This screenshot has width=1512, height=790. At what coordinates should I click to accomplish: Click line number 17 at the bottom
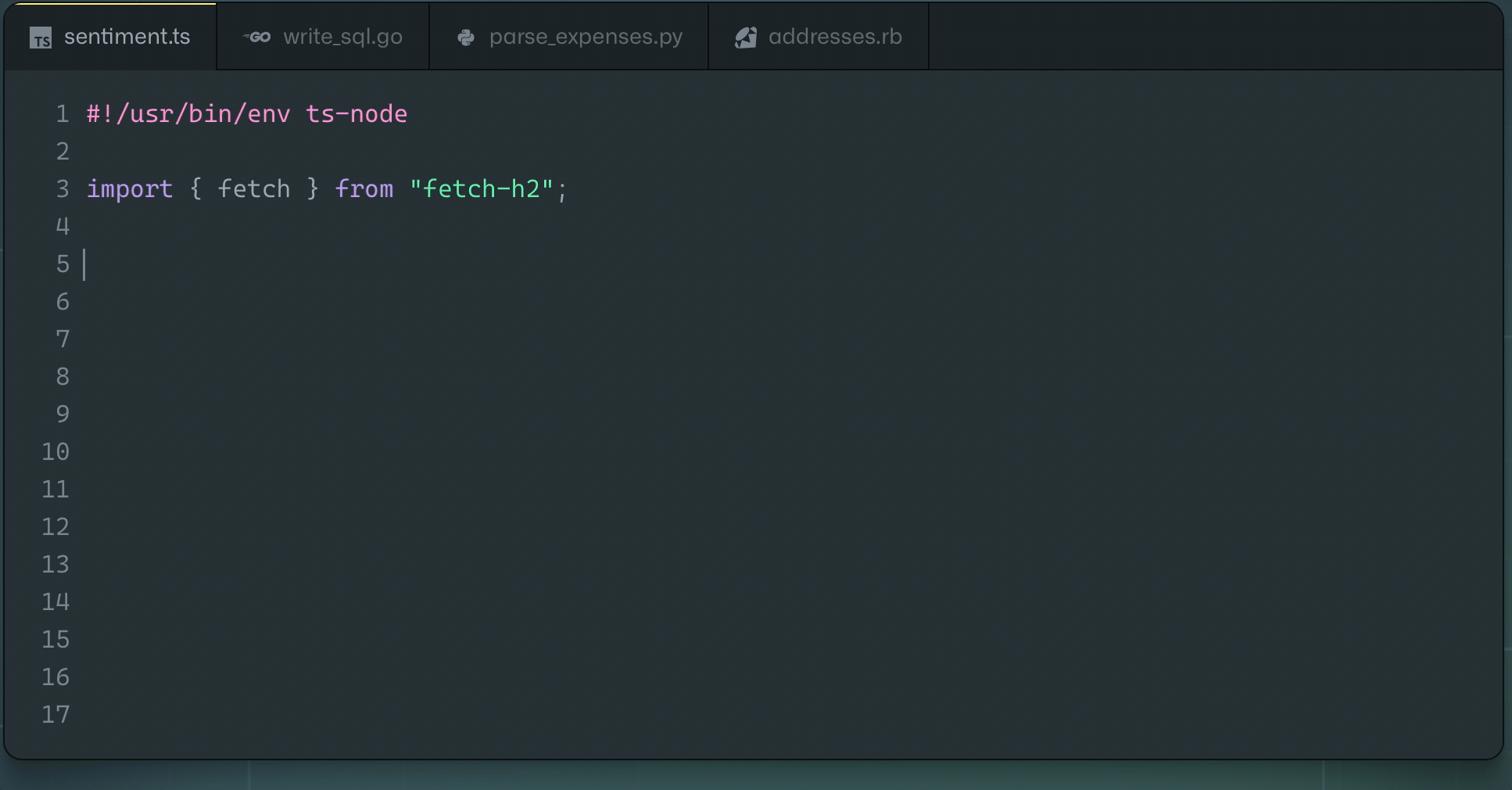[x=56, y=714]
